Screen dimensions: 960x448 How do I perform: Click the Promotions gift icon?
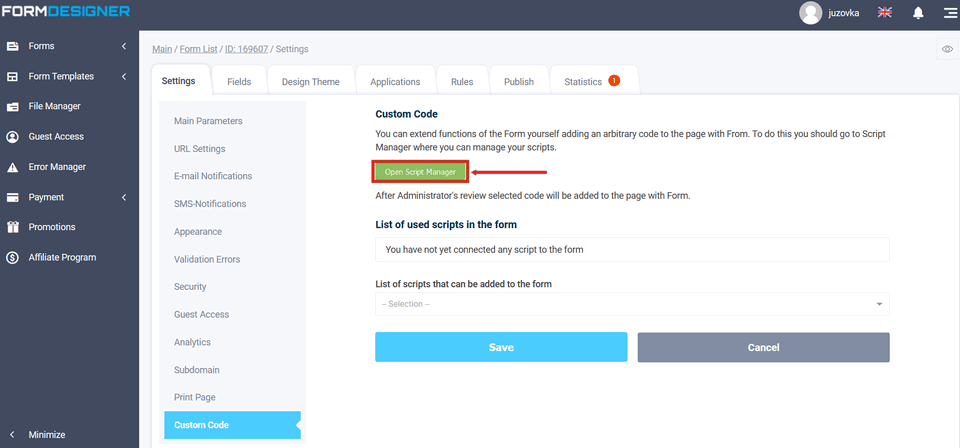tap(13, 227)
